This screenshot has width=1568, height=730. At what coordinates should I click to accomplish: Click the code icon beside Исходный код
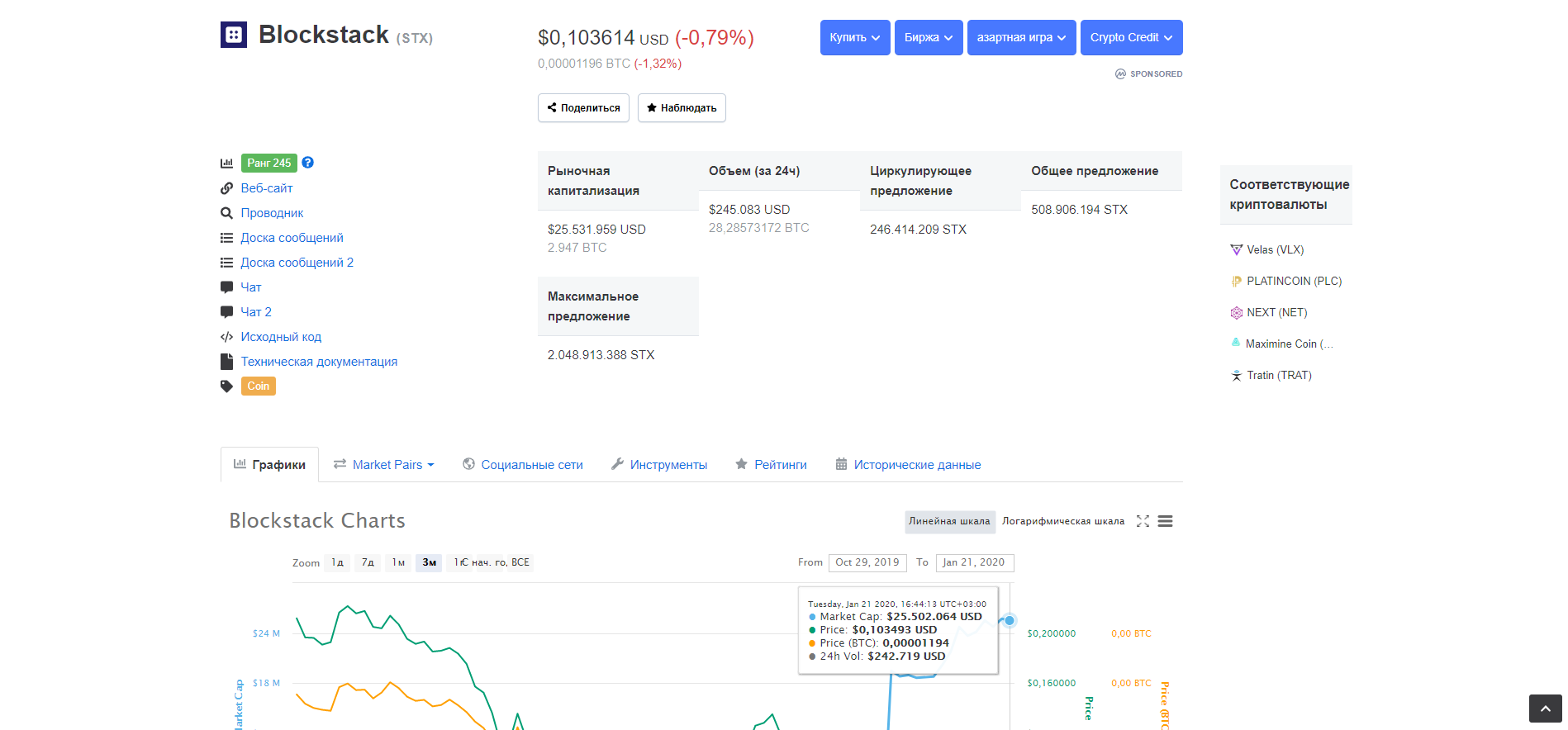coord(226,337)
